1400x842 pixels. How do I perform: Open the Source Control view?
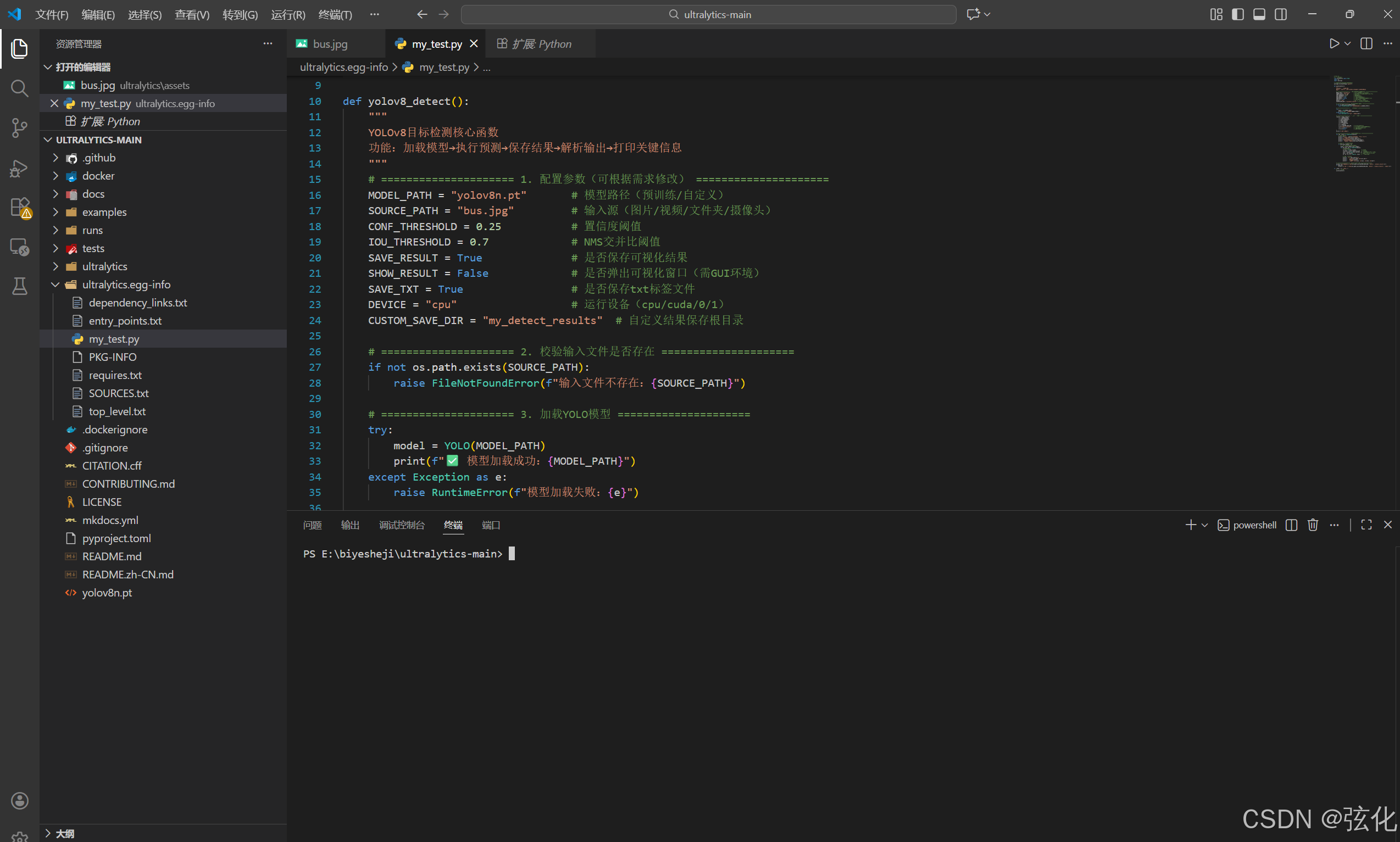(19, 127)
